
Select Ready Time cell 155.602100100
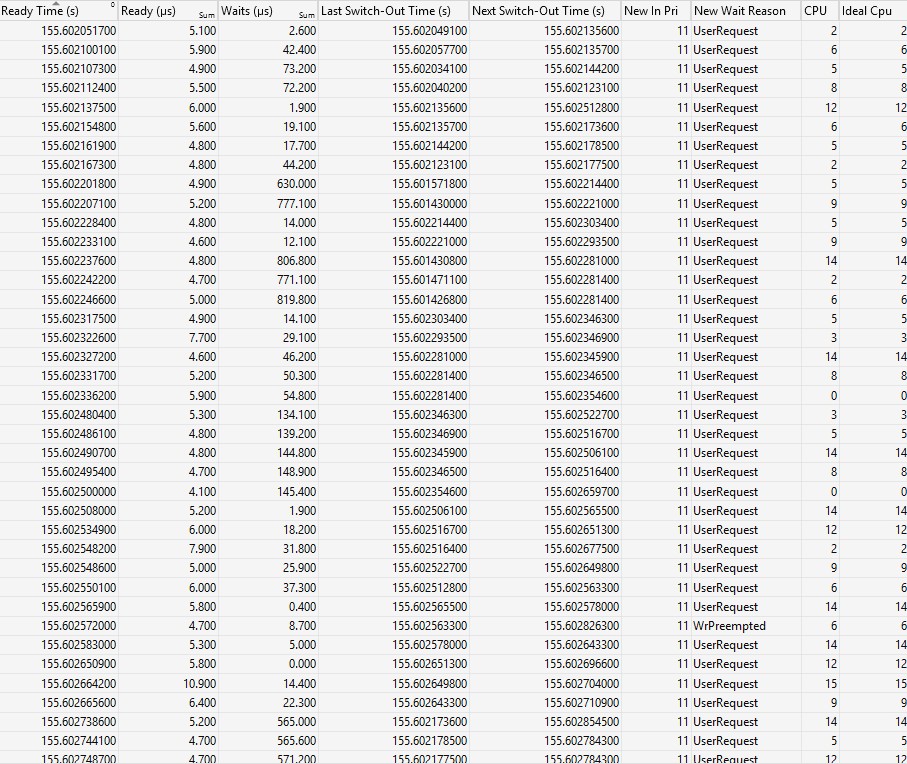click(79, 50)
